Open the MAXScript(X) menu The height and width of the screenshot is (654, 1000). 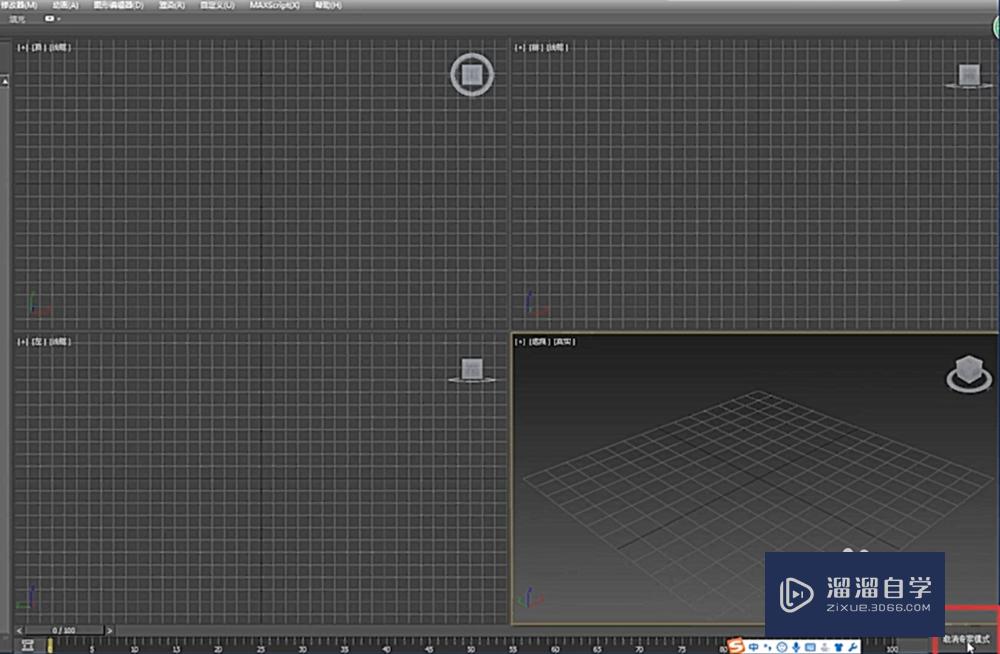pyautogui.click(x=274, y=5)
